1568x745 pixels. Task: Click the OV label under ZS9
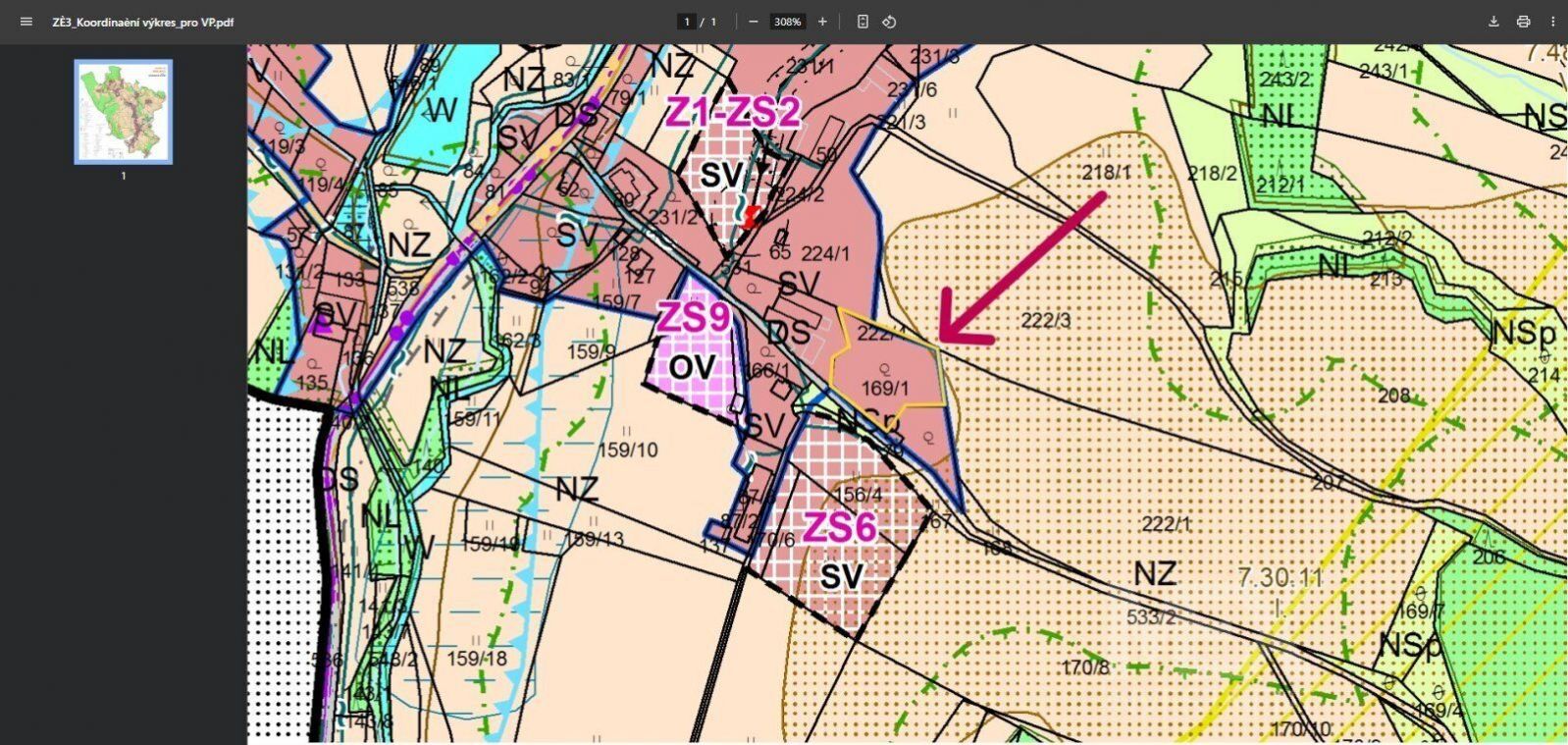click(x=694, y=366)
